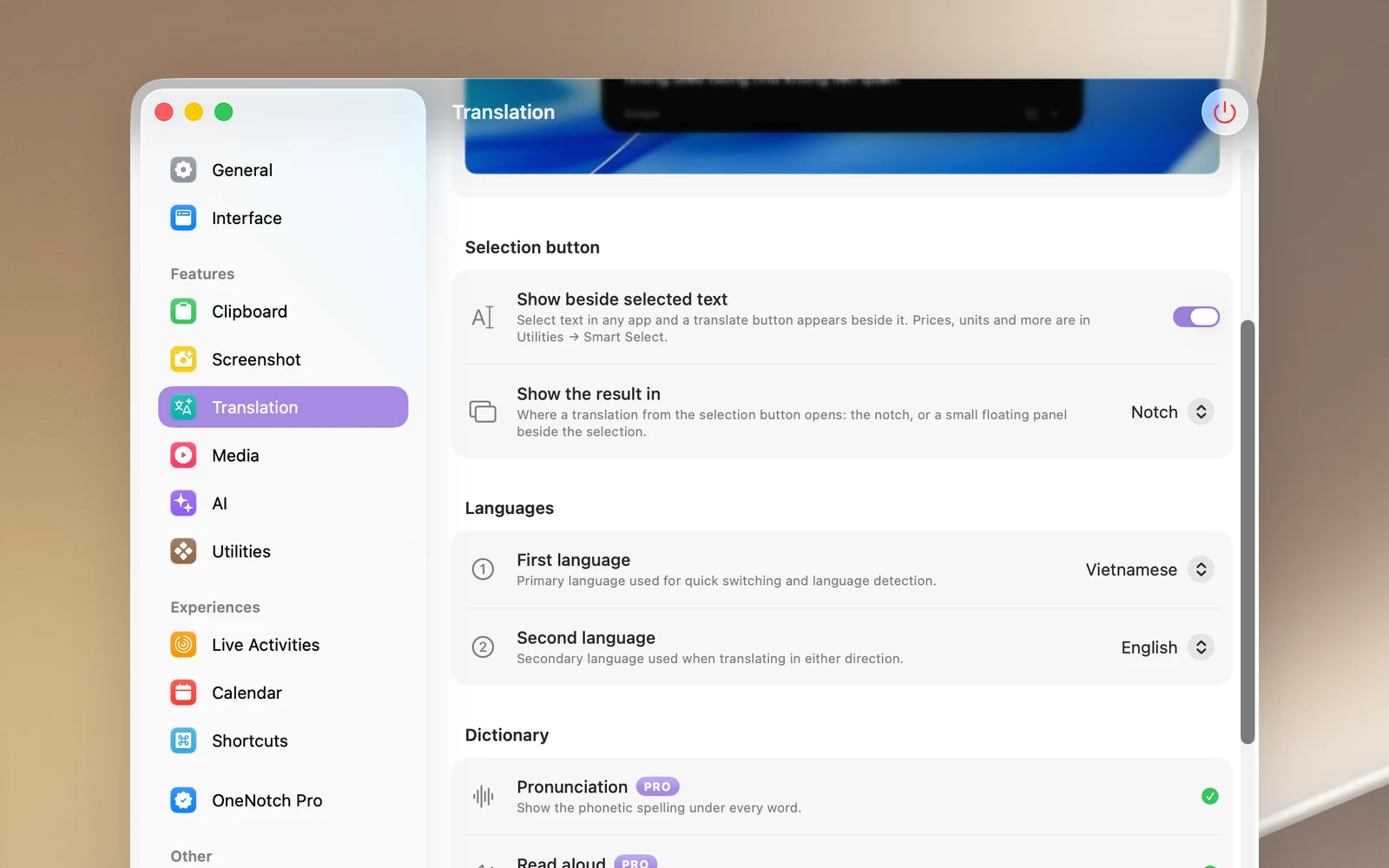Open the Utilities section
The image size is (1389, 868).
pyautogui.click(x=283, y=551)
